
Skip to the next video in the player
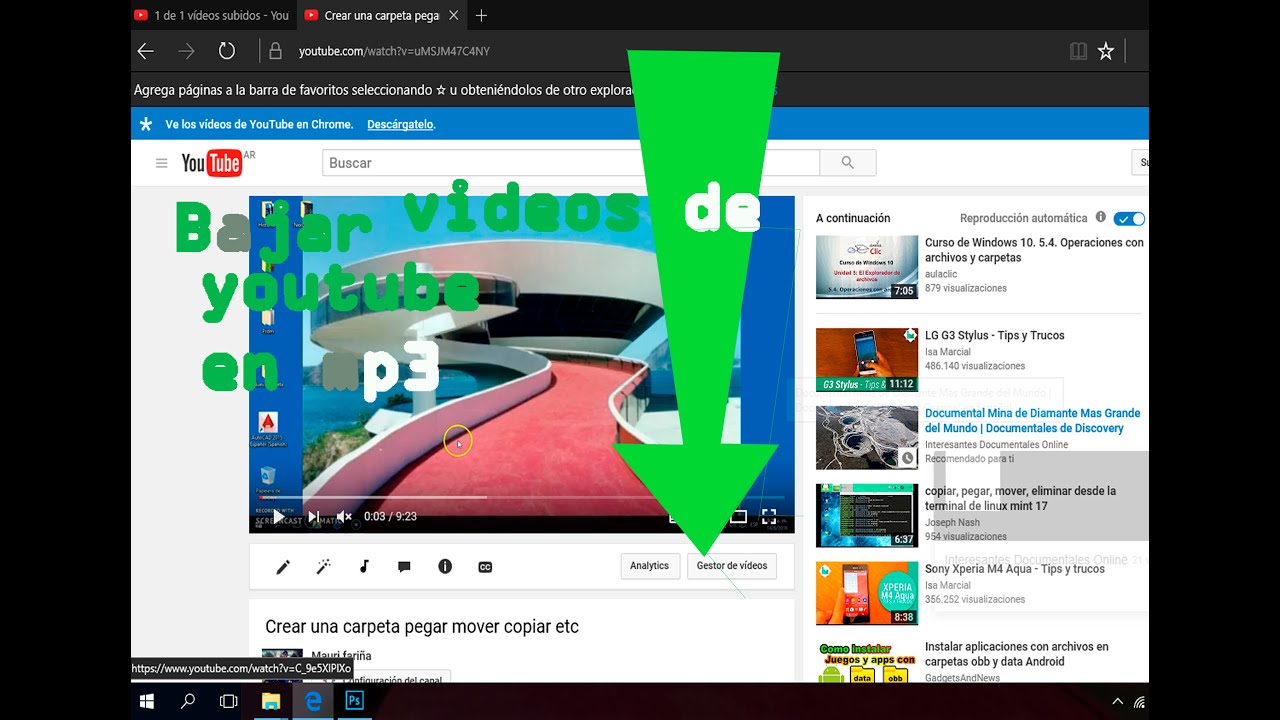[314, 517]
